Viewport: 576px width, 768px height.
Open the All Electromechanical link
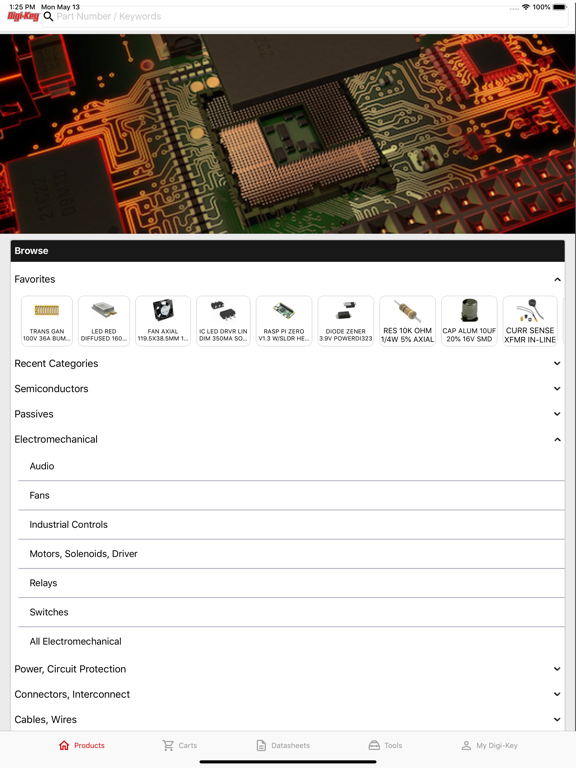[291, 641]
